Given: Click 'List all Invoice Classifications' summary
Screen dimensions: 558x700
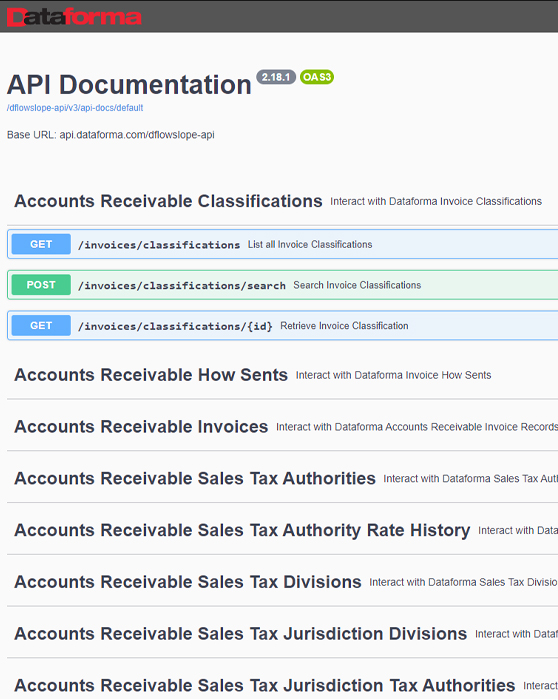Looking at the screenshot, I should (310, 244).
